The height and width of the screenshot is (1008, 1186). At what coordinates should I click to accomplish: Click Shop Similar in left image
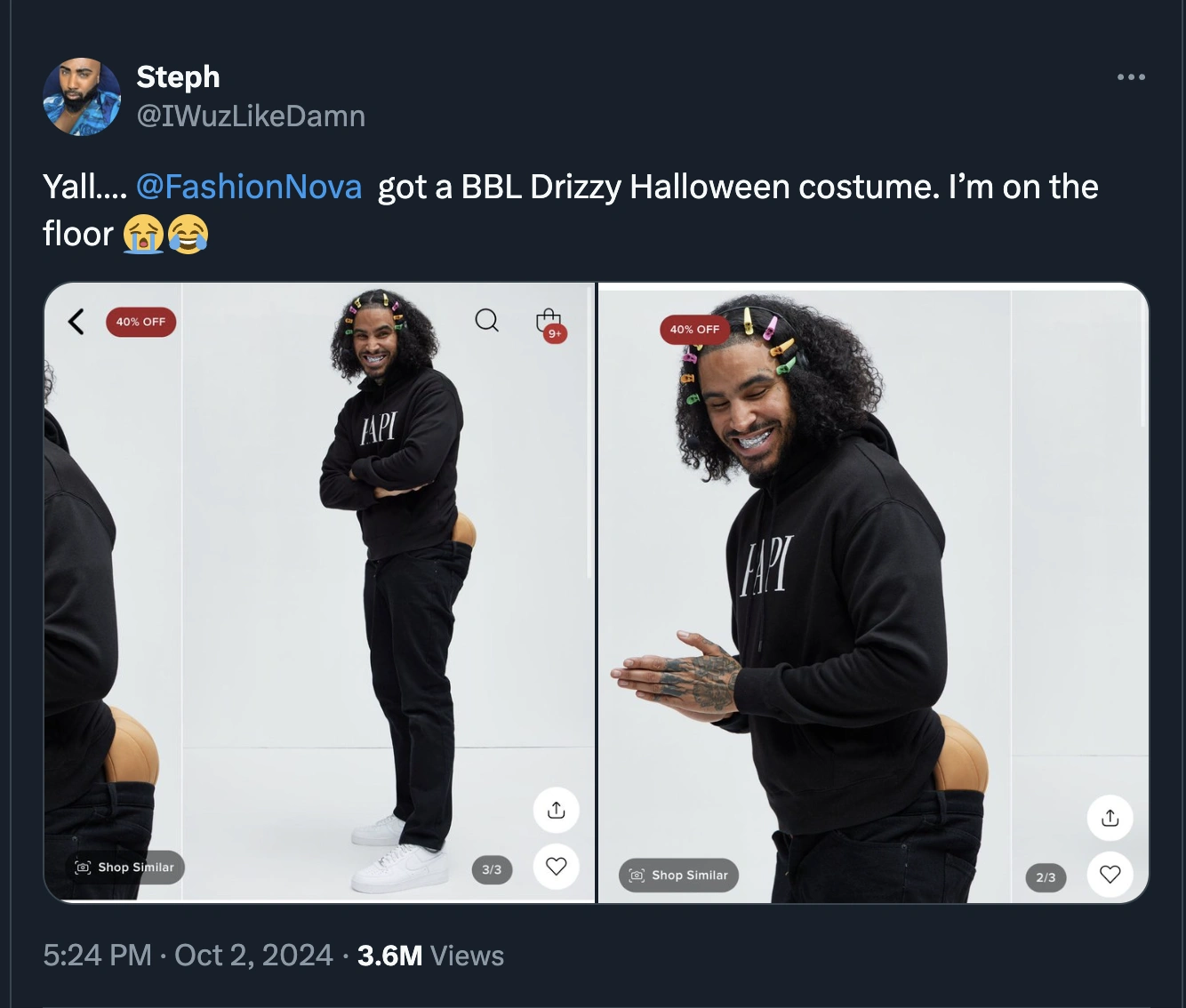click(x=125, y=868)
